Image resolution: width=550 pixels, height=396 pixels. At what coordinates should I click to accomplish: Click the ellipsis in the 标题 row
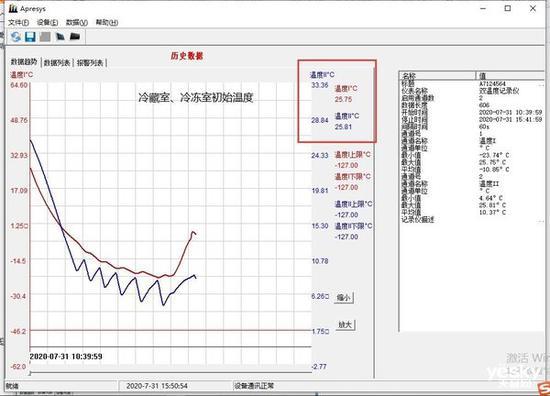pyautogui.click(x=541, y=85)
